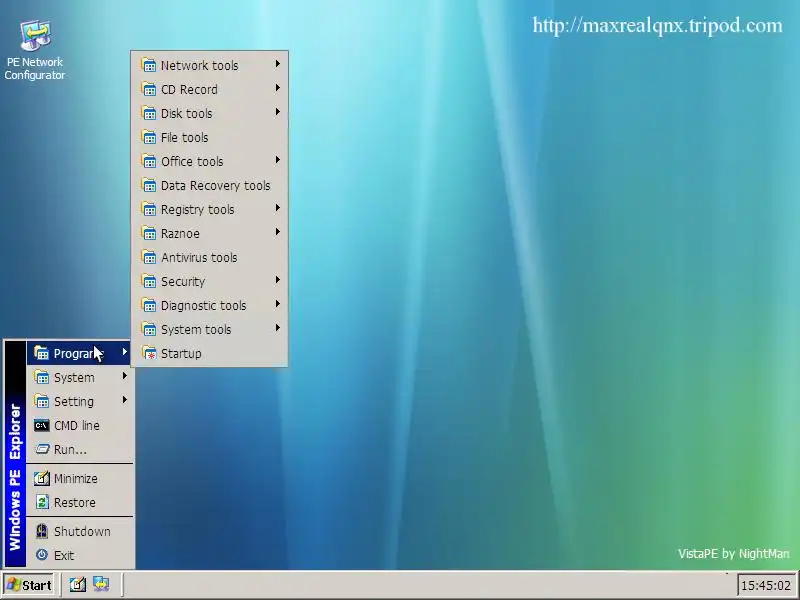Viewport: 800px width, 600px height.
Task: Click the Shutdown icon
Action: [42, 531]
